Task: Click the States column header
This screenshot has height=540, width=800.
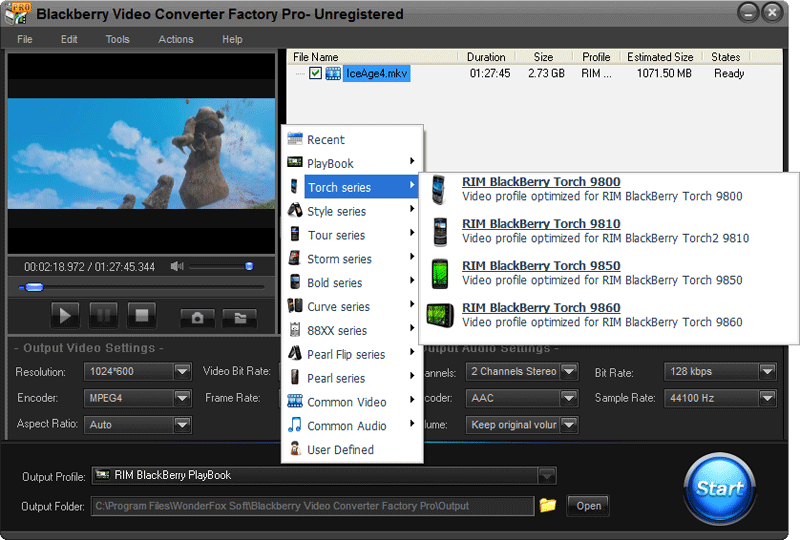Action: click(x=726, y=57)
